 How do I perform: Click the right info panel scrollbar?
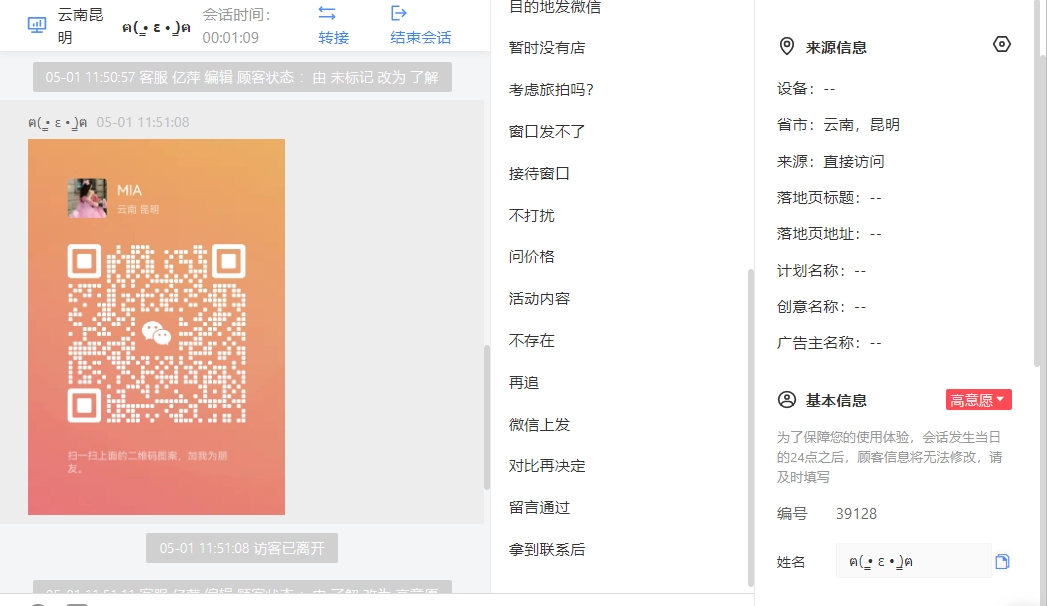point(1037,183)
